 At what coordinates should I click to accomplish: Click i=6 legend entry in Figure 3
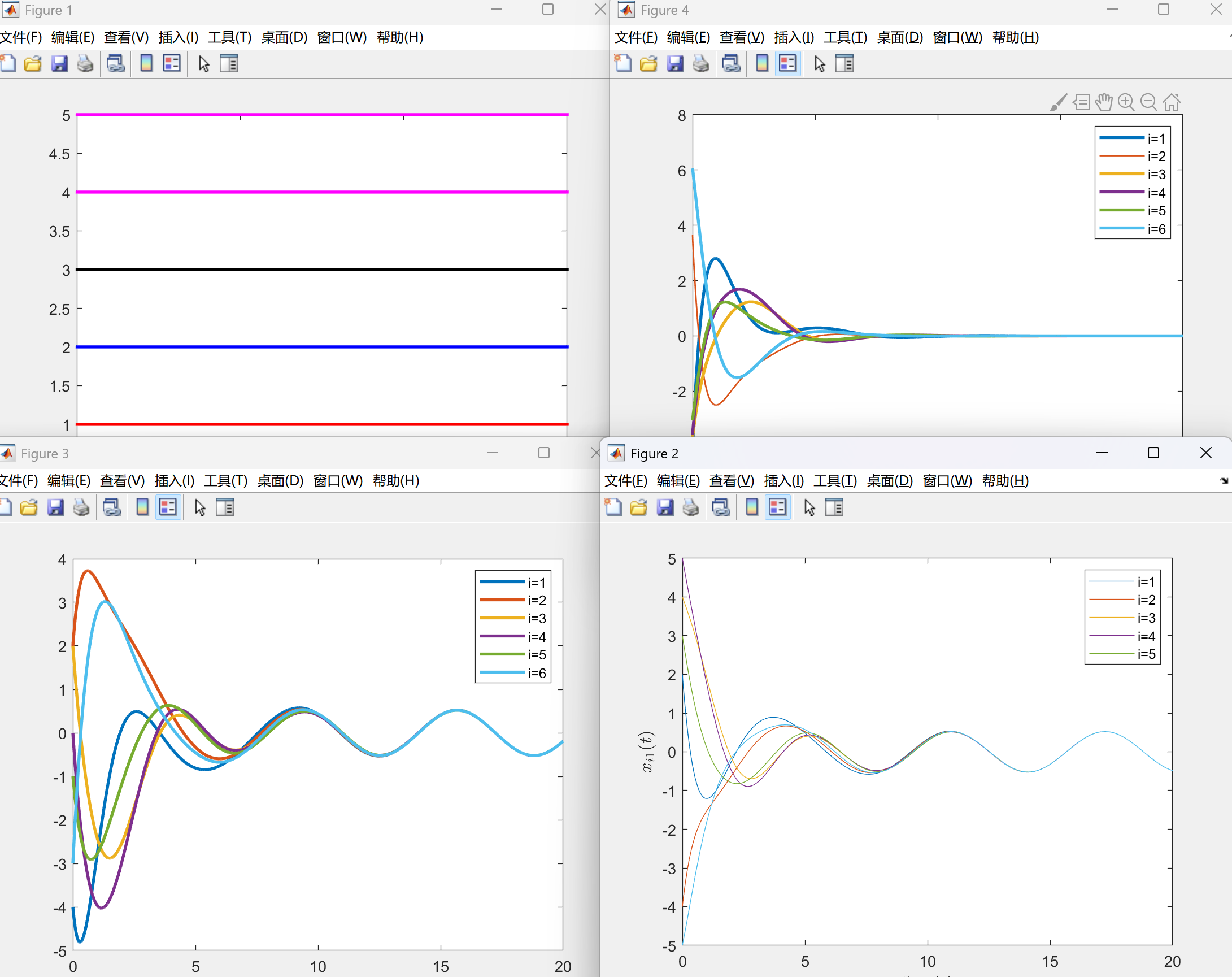536,673
